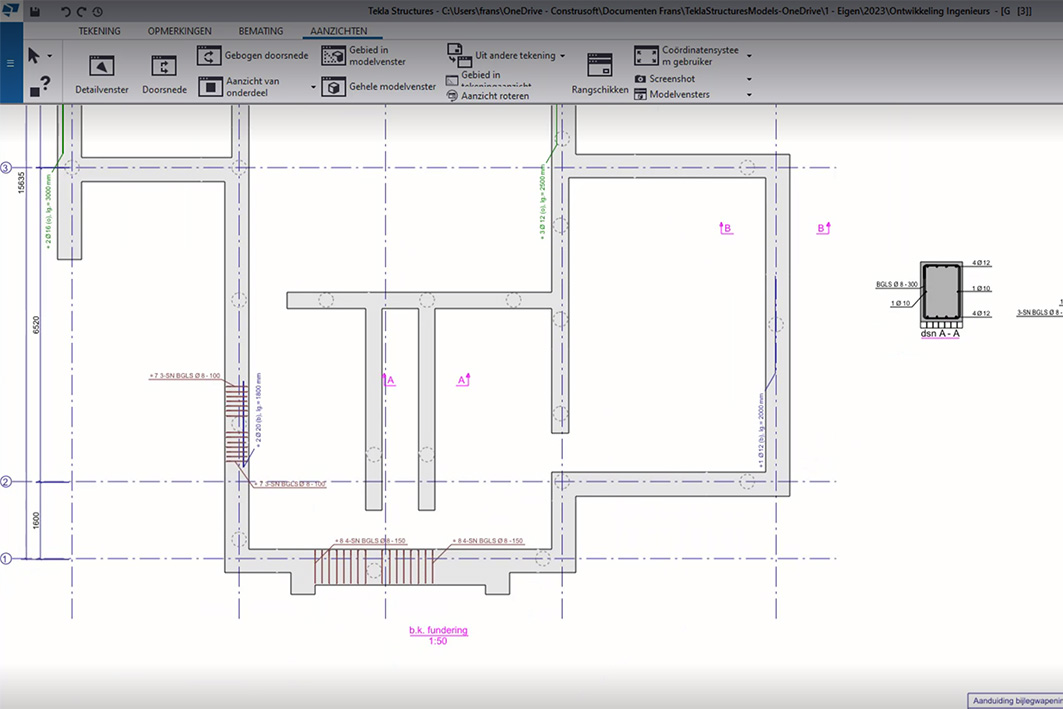The image size is (1063, 709).
Task: Save the drawing with the disk icon
Action: click(35, 12)
